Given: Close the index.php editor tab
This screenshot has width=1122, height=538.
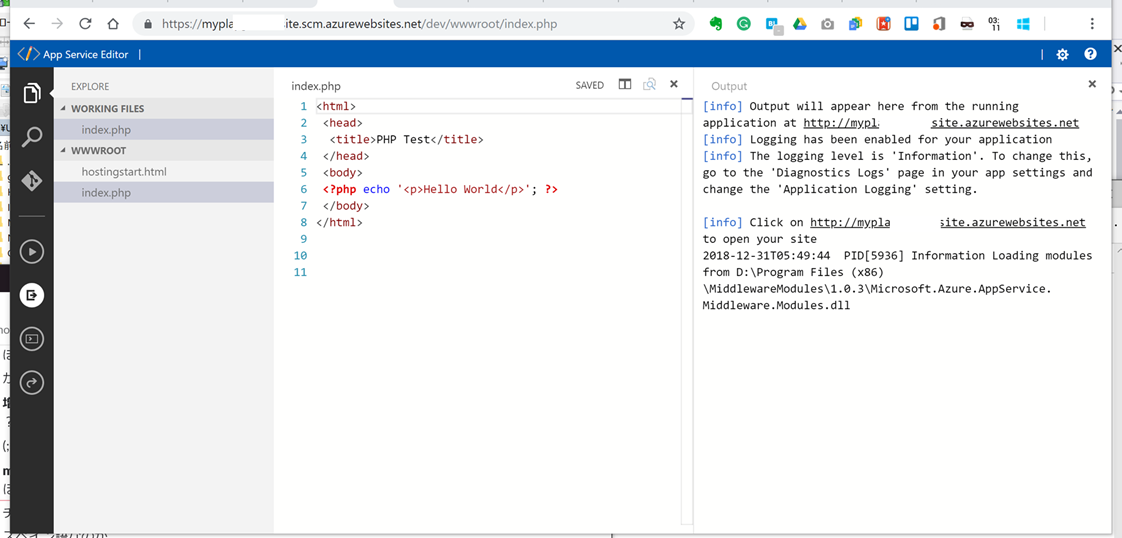Looking at the screenshot, I should point(673,84).
